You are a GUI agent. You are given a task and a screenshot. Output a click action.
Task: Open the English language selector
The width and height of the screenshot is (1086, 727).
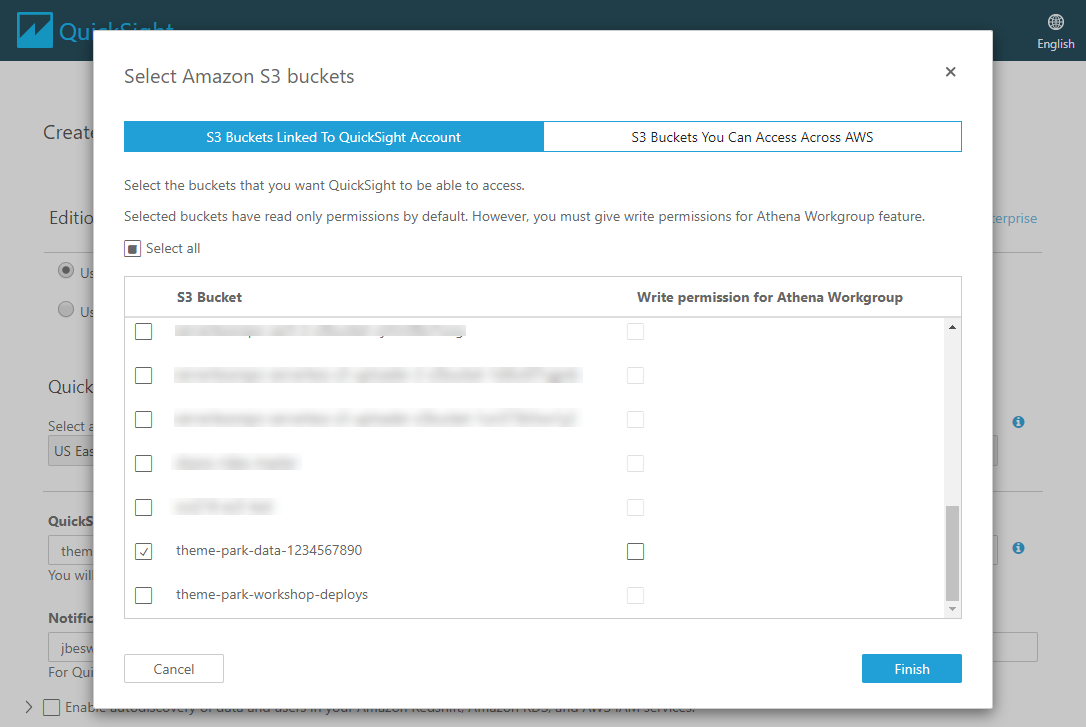1056,44
